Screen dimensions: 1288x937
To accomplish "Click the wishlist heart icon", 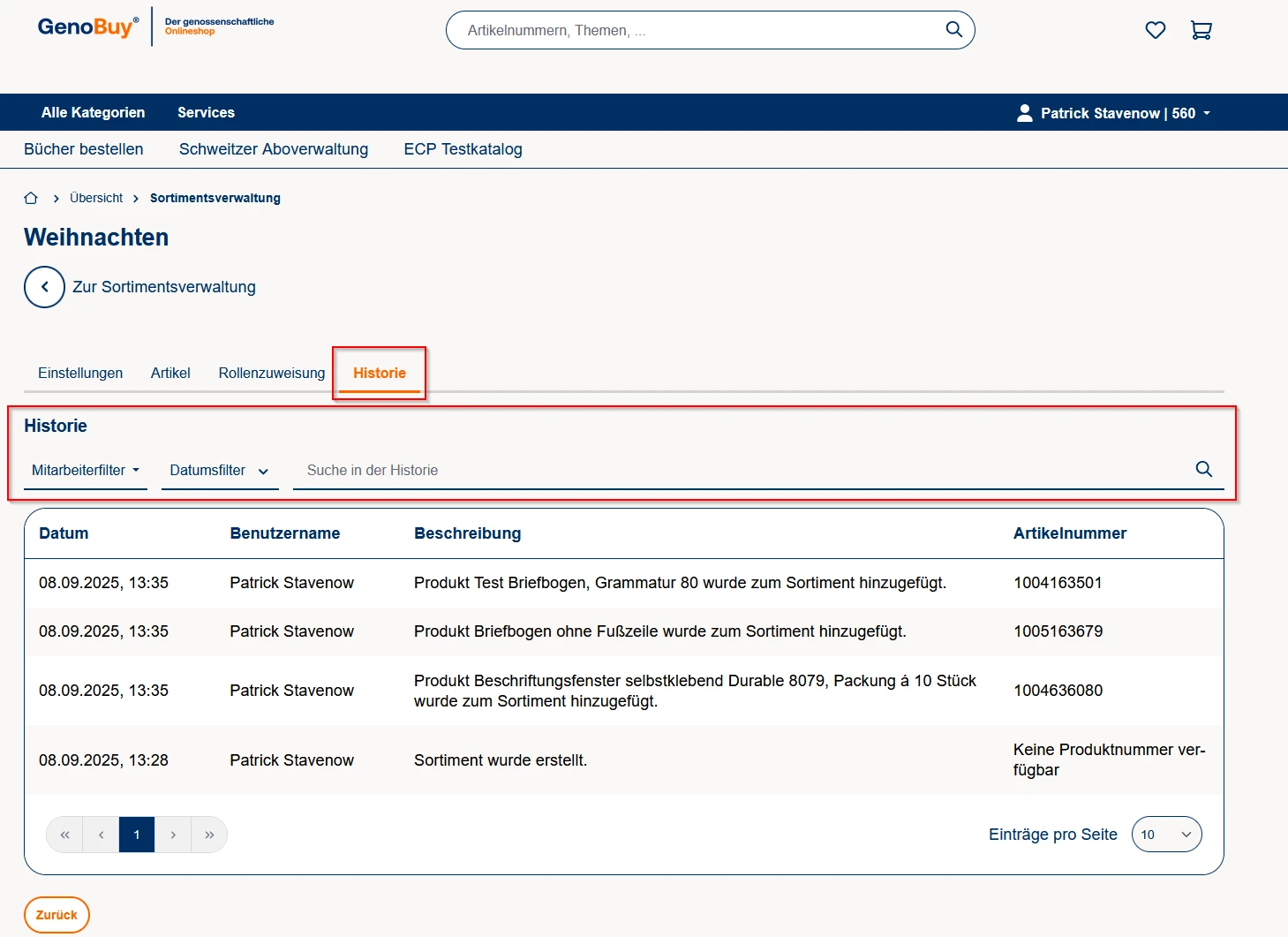I will (x=1155, y=30).
